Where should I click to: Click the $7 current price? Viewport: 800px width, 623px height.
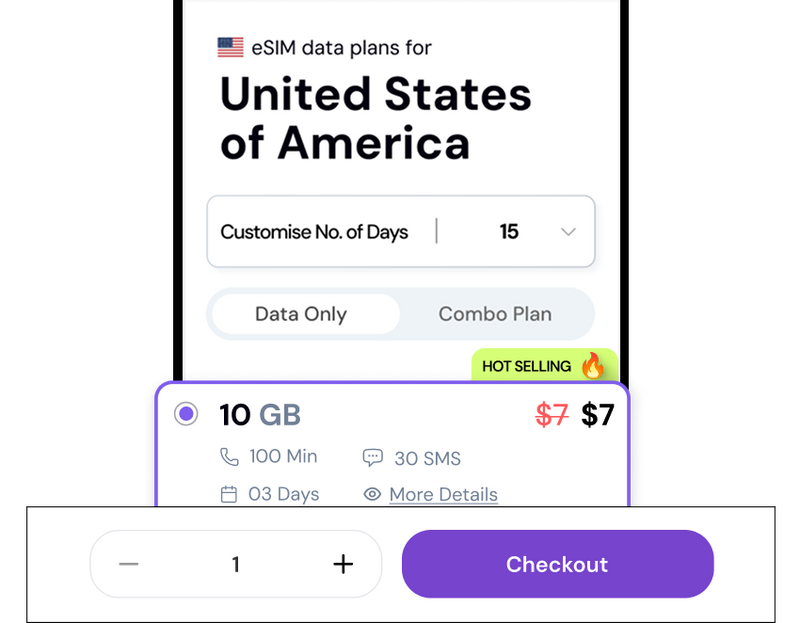tap(598, 414)
